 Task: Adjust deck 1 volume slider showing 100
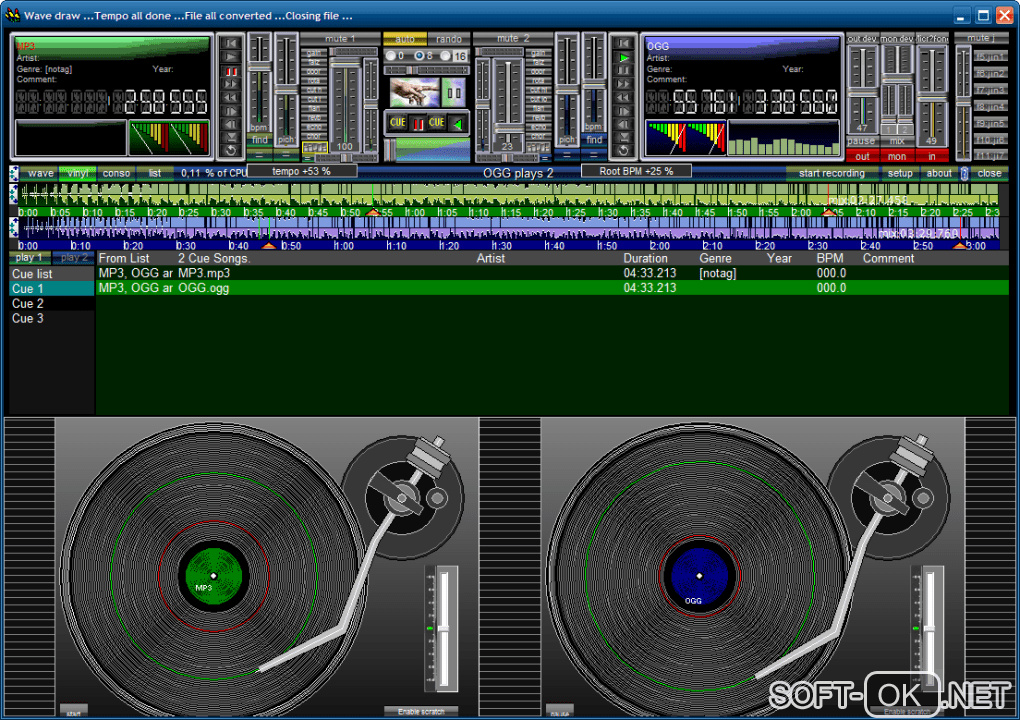tap(345, 104)
